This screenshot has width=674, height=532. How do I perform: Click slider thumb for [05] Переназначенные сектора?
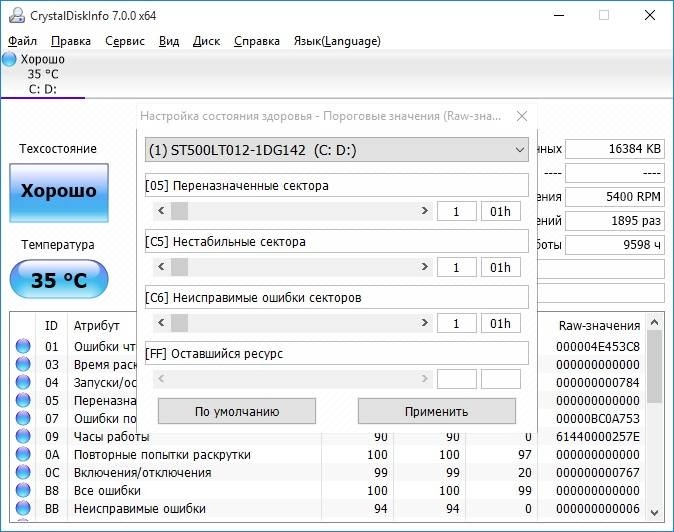click(179, 211)
